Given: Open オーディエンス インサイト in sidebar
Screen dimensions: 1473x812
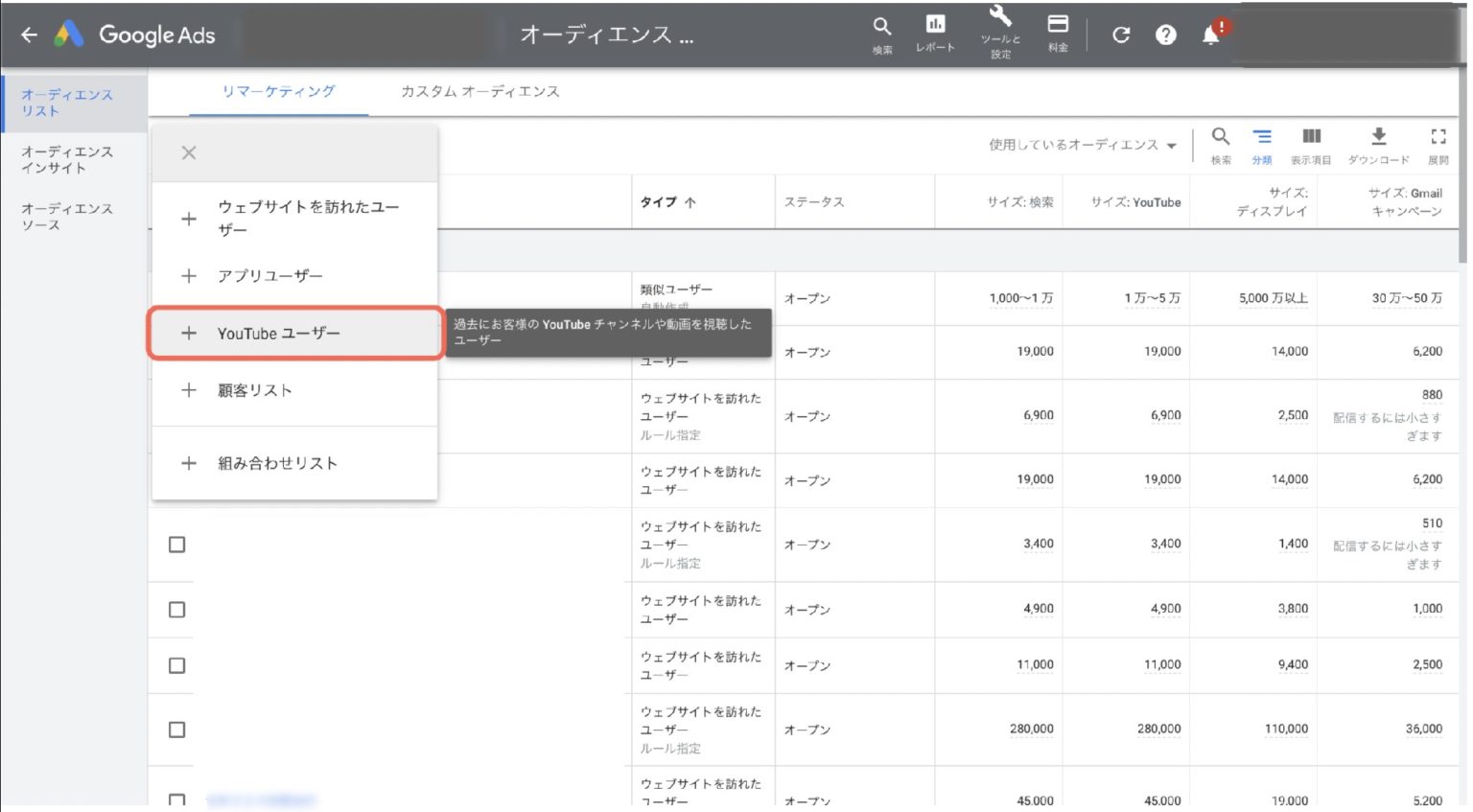Looking at the screenshot, I should point(67,159).
